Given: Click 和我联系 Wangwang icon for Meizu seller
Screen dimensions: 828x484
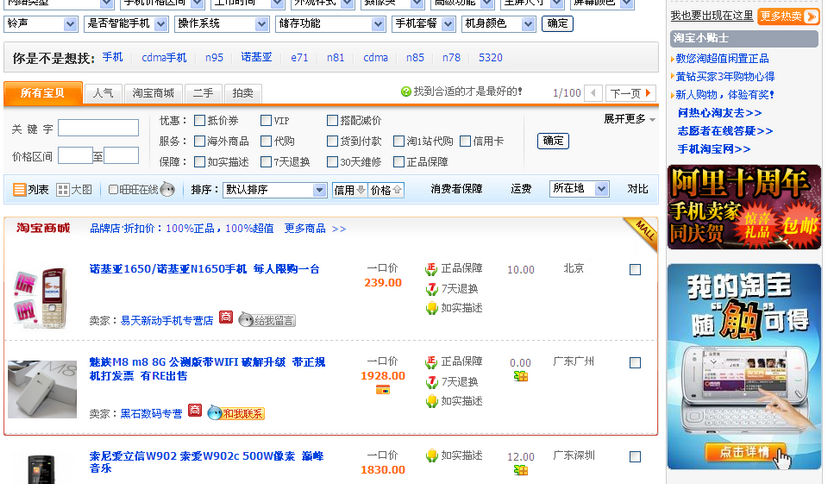Looking at the screenshot, I should click(x=235, y=413).
